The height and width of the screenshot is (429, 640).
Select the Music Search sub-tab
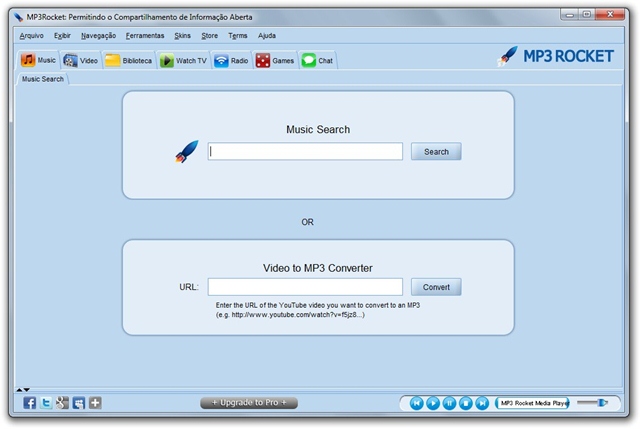coord(43,79)
